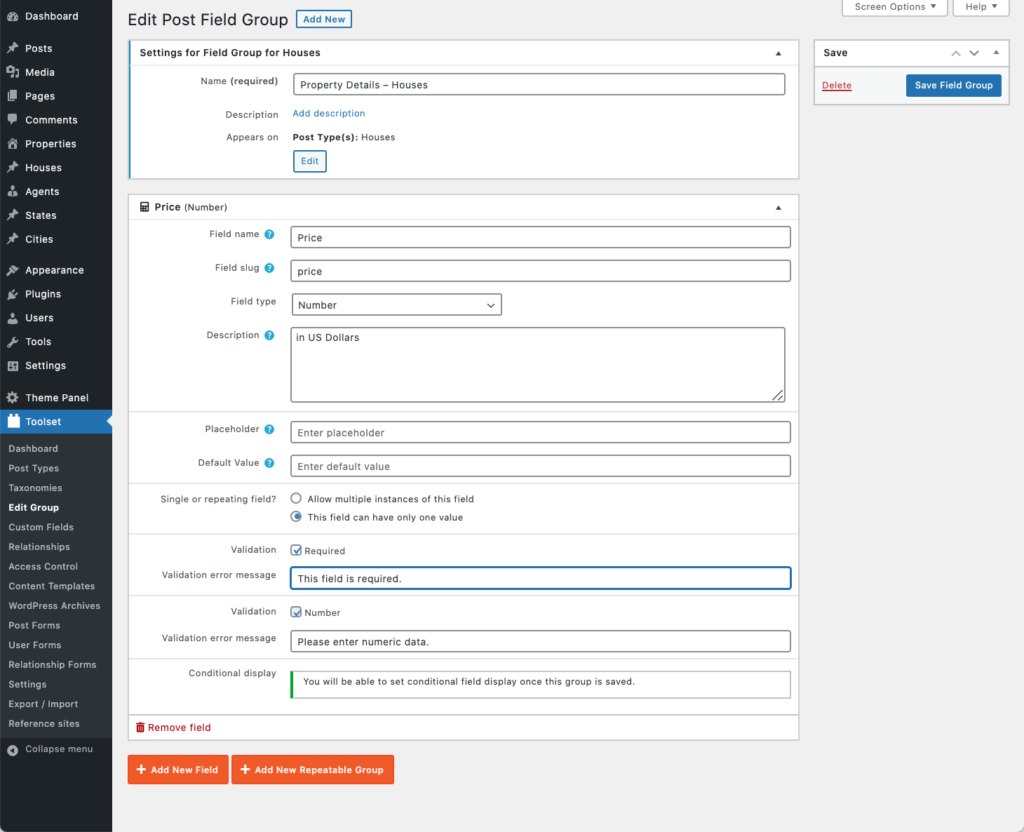The height and width of the screenshot is (832, 1024).
Task: Click the Posts pin icon
Action: [12, 48]
